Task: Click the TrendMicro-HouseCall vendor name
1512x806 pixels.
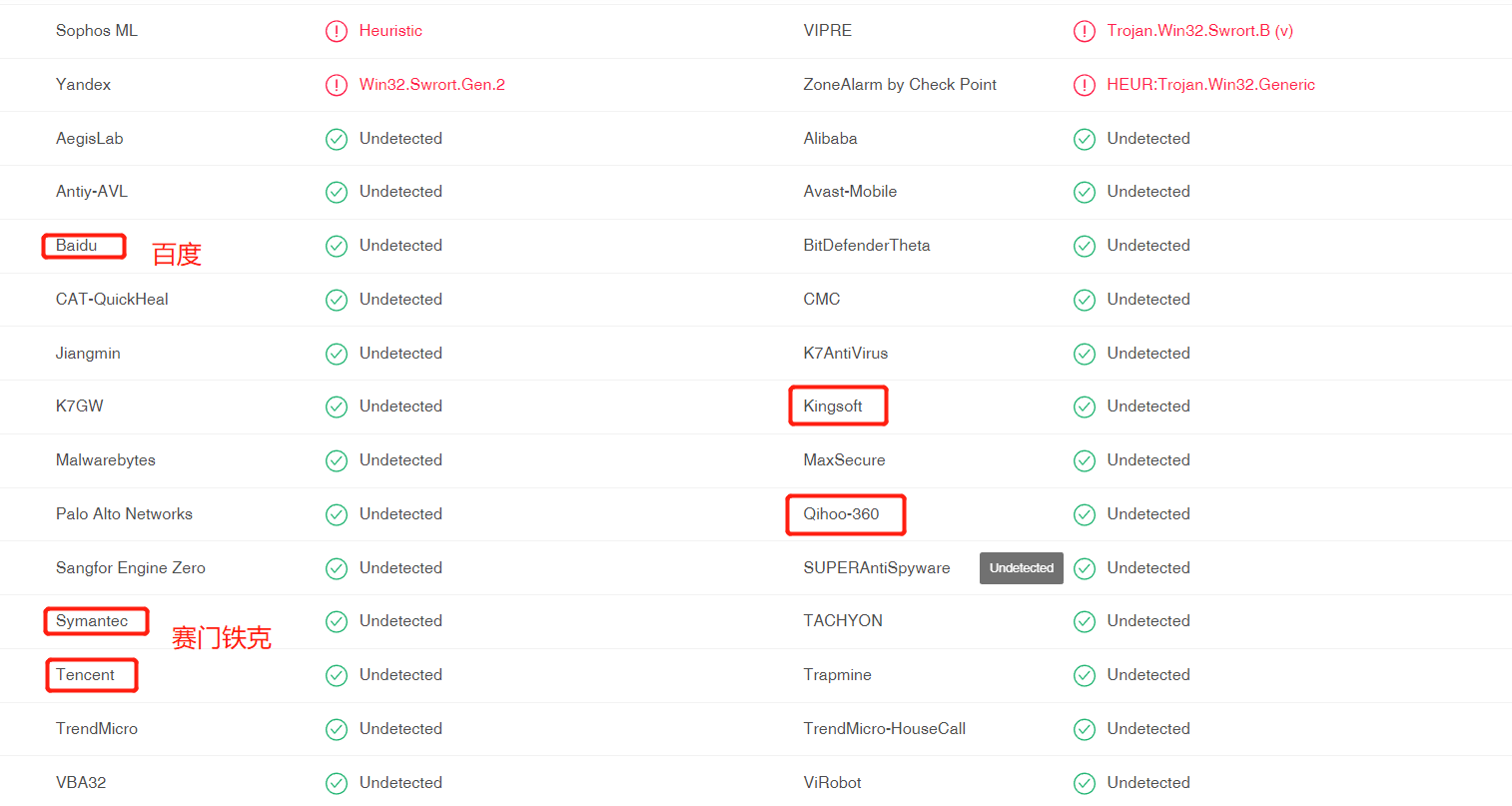Action: point(884,729)
